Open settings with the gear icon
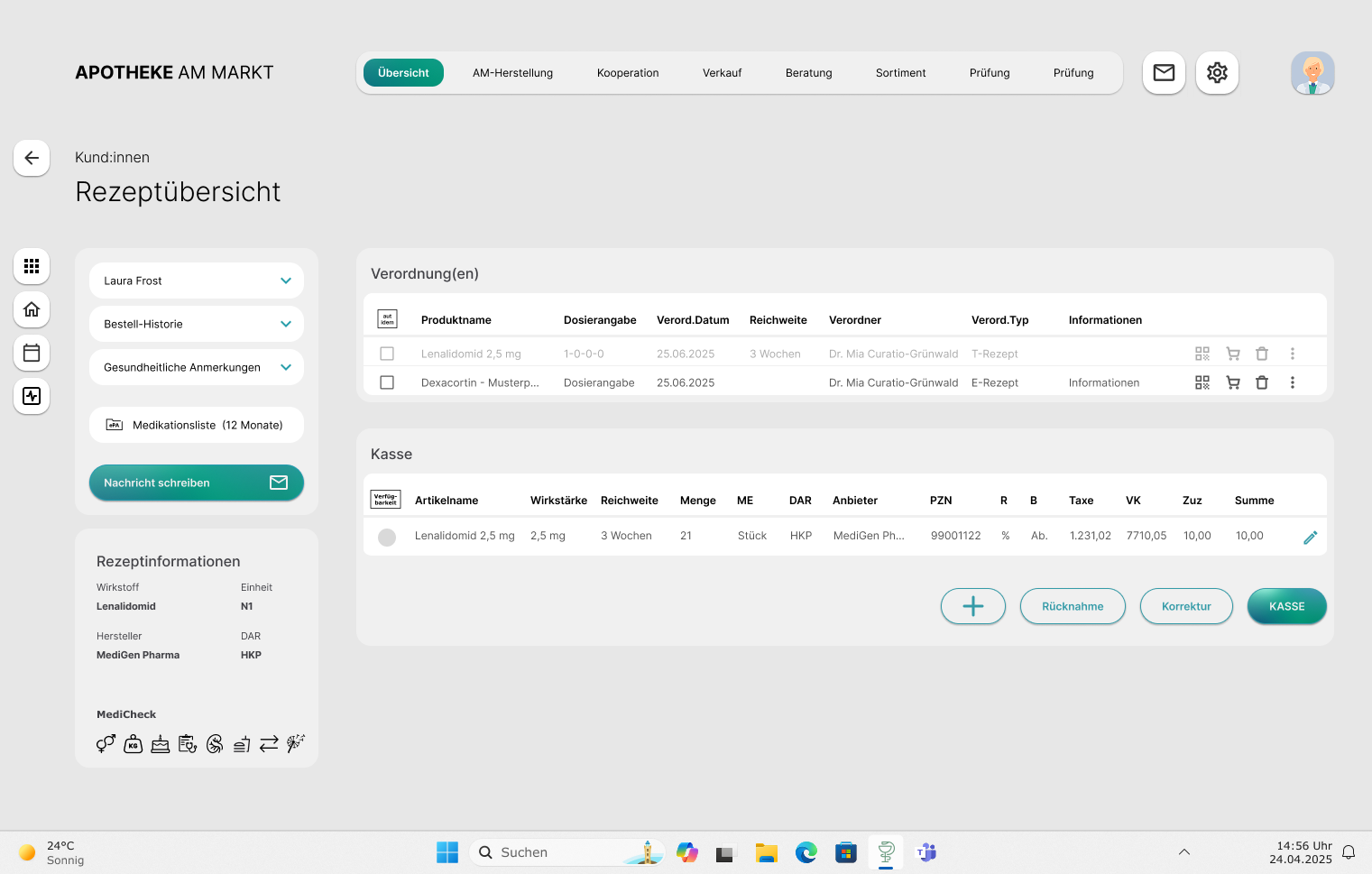The width and height of the screenshot is (1372, 874). click(1217, 73)
